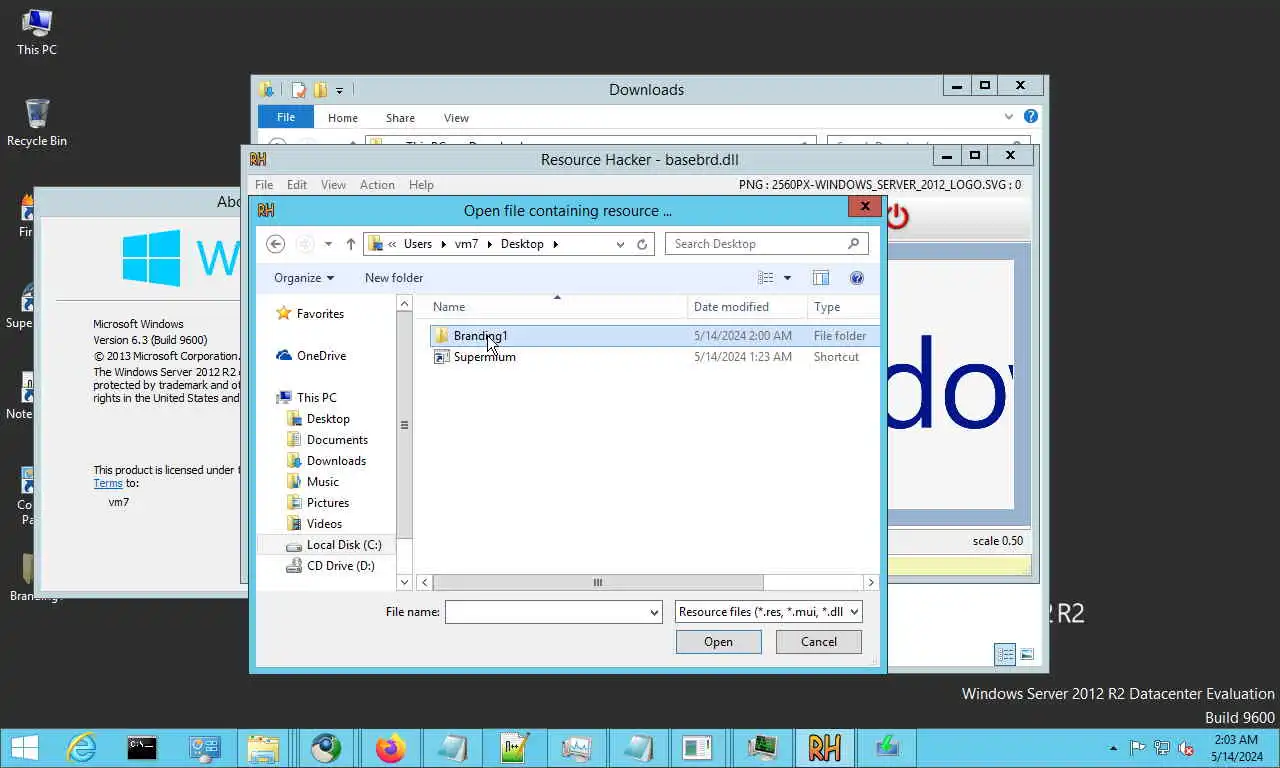Screen dimensions: 1280x768
Task: Switch to Share tab in Downloads window
Action: point(400,118)
